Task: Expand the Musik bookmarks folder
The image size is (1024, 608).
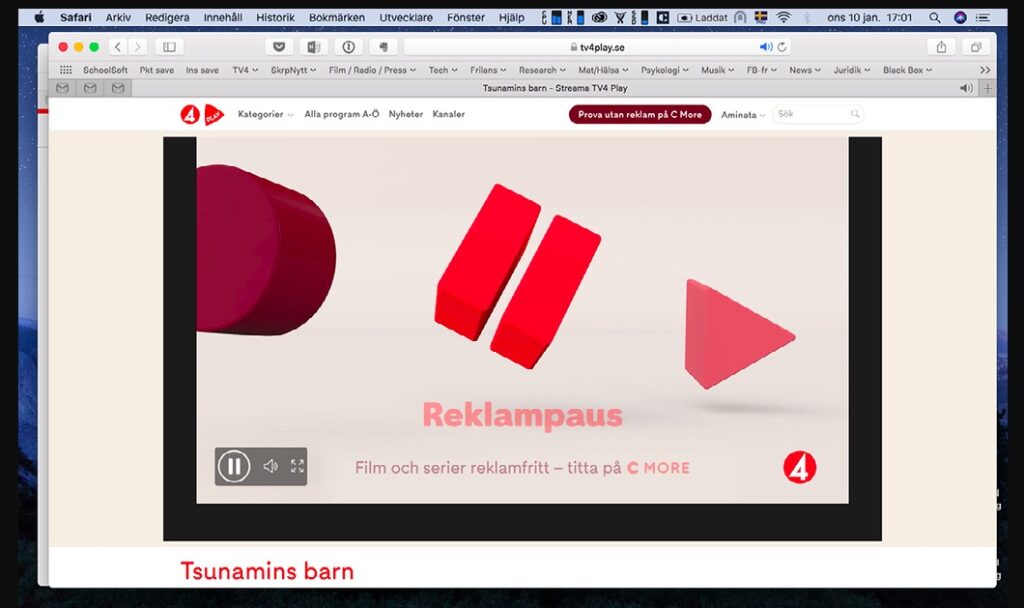Action: coord(718,70)
